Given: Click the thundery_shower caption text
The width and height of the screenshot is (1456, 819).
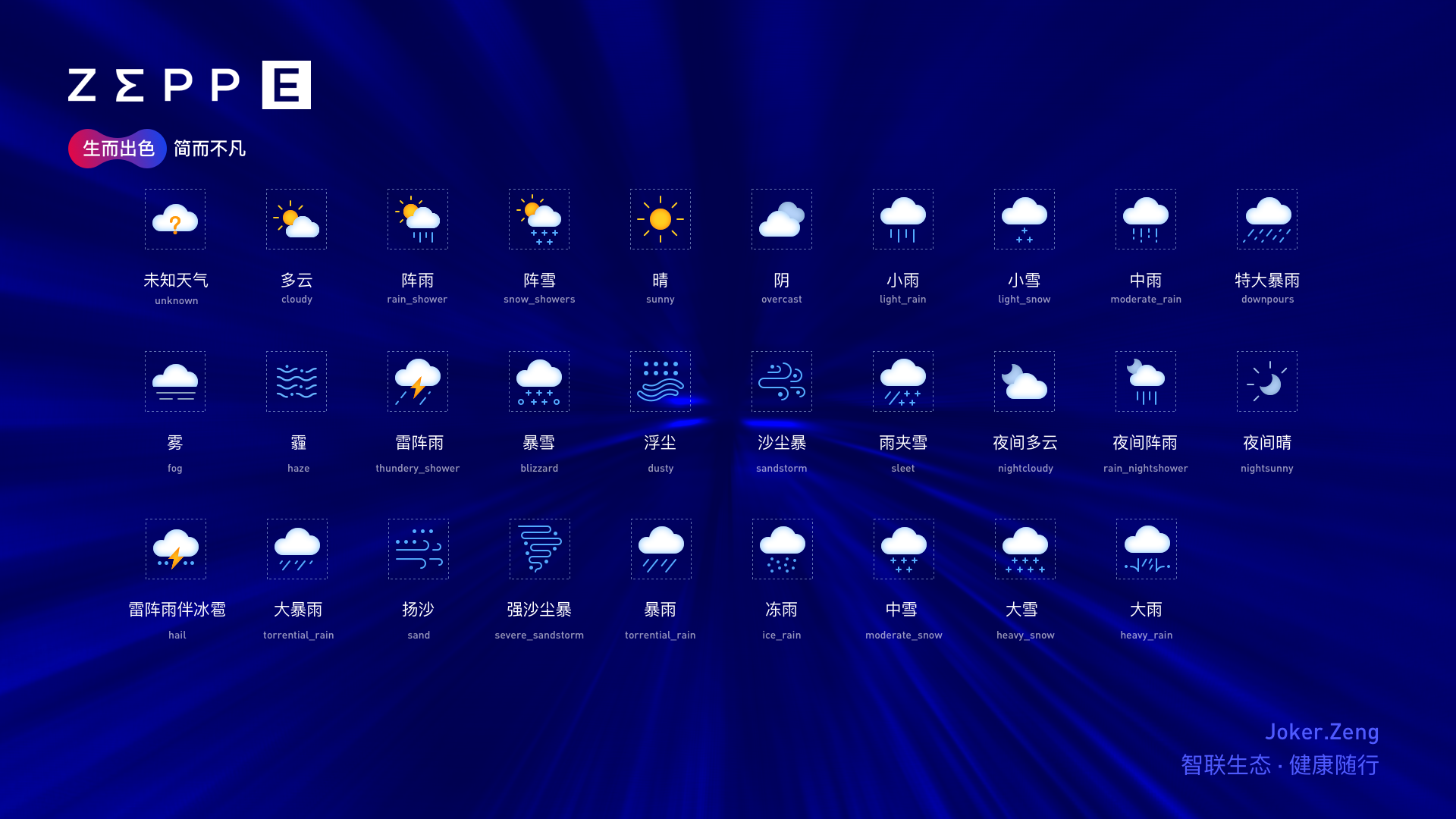Looking at the screenshot, I should click(x=418, y=469).
